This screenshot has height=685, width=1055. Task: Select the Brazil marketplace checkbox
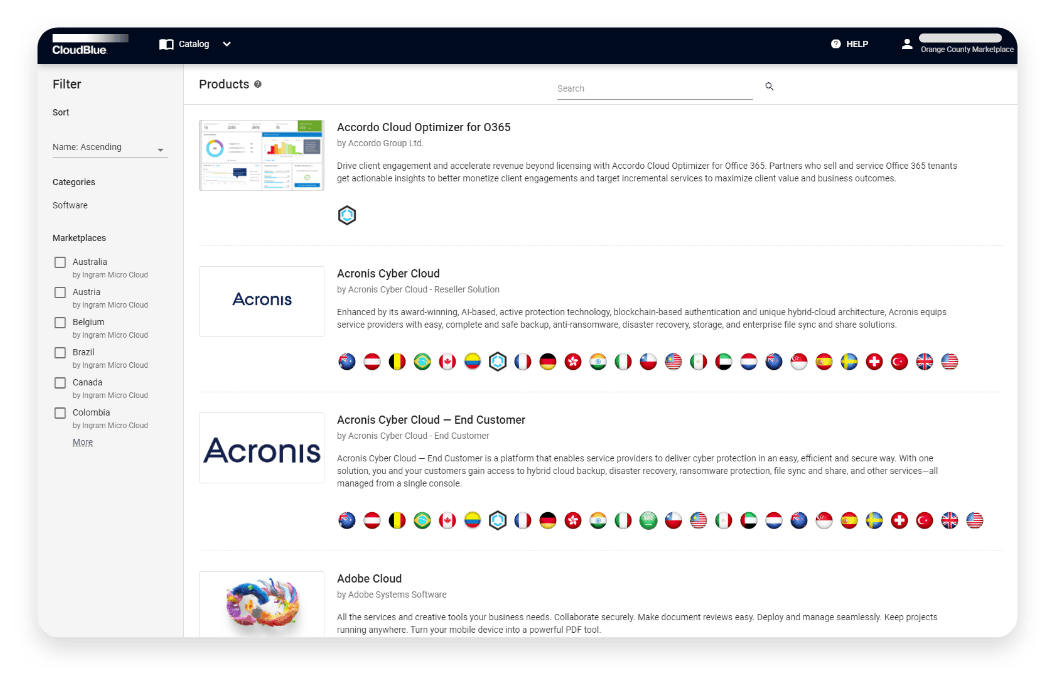pos(60,353)
